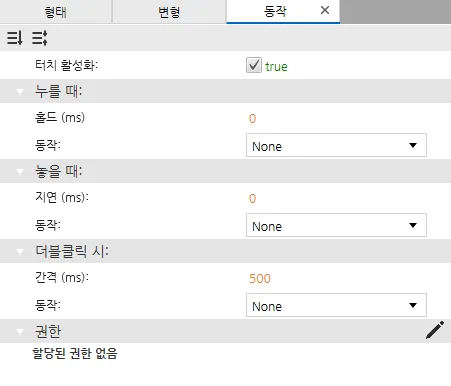Toggle the 터치 활성화 checkbox
The width and height of the screenshot is (451, 386).
[x=254, y=65]
